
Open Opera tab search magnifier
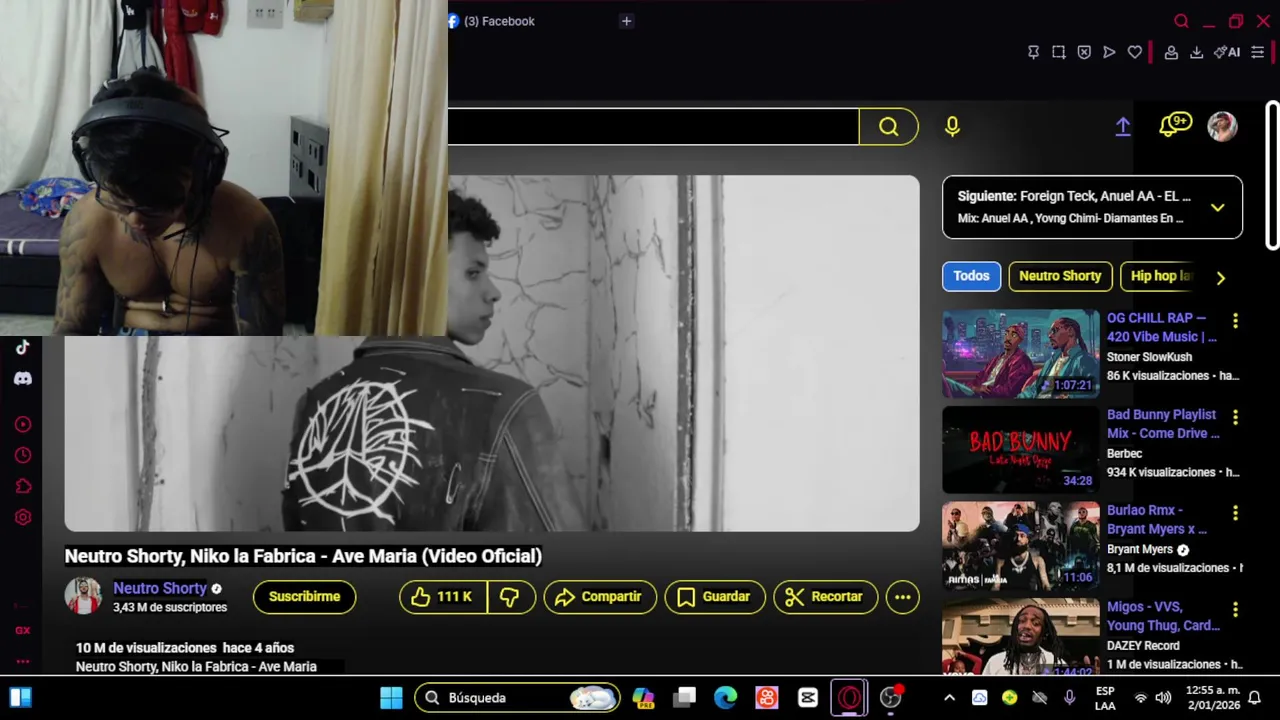1181,21
